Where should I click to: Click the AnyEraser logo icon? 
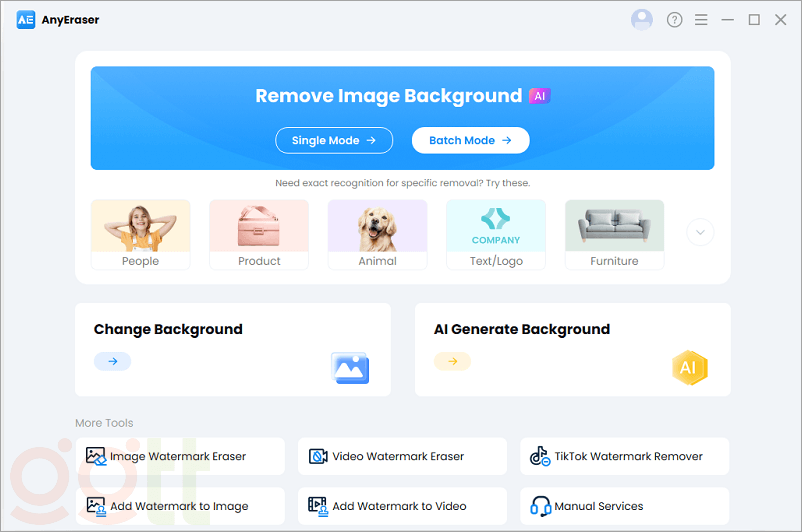click(26, 20)
